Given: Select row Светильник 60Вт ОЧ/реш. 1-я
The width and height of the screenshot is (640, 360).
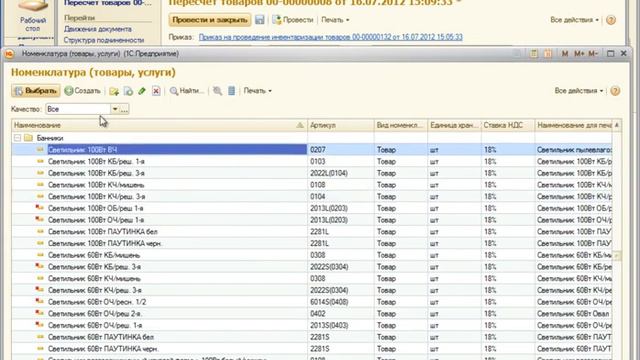Looking at the screenshot, I should point(312,325).
